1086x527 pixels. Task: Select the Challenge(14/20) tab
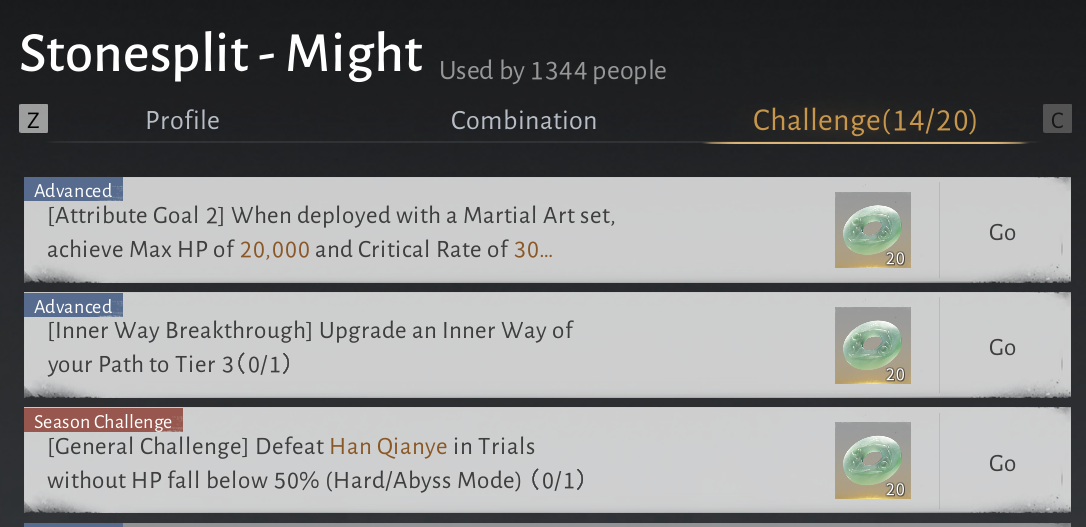coord(865,121)
